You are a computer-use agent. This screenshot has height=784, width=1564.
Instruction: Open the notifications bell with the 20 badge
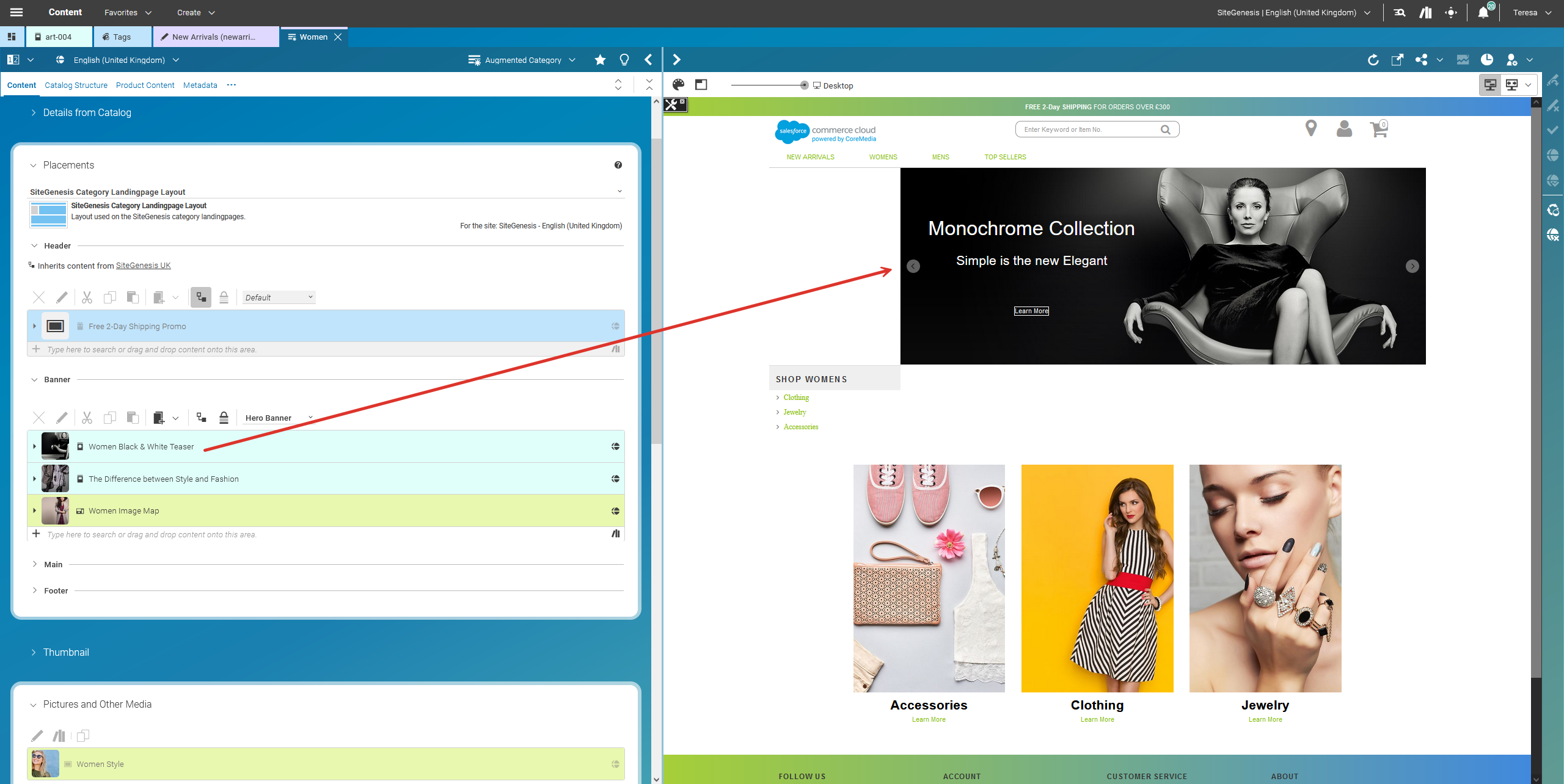pos(1483,12)
